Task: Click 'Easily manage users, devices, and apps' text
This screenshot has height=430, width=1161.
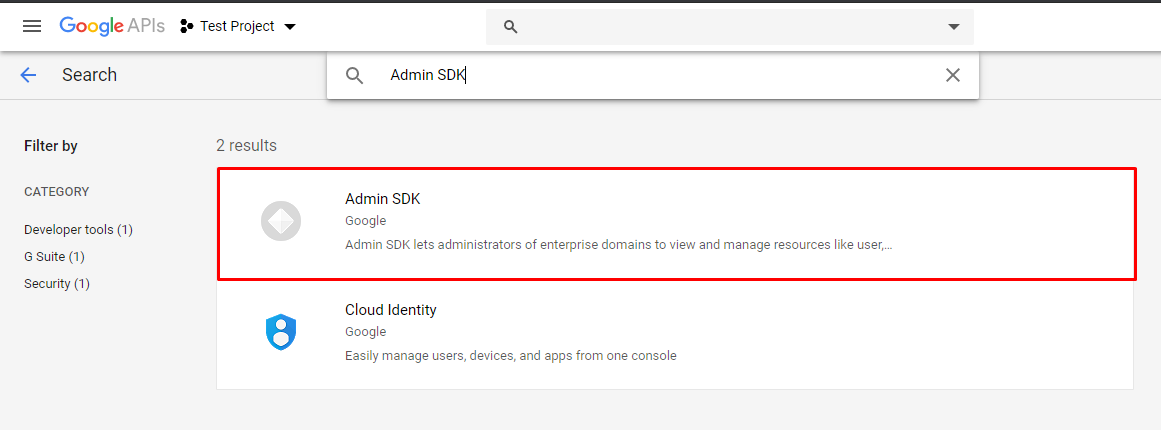Action: 511,355
